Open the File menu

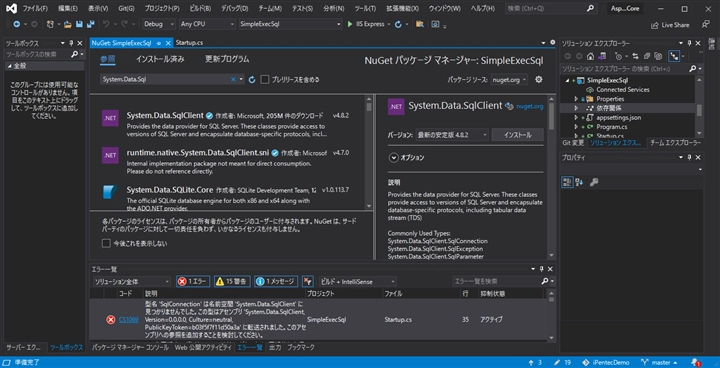click(35, 9)
